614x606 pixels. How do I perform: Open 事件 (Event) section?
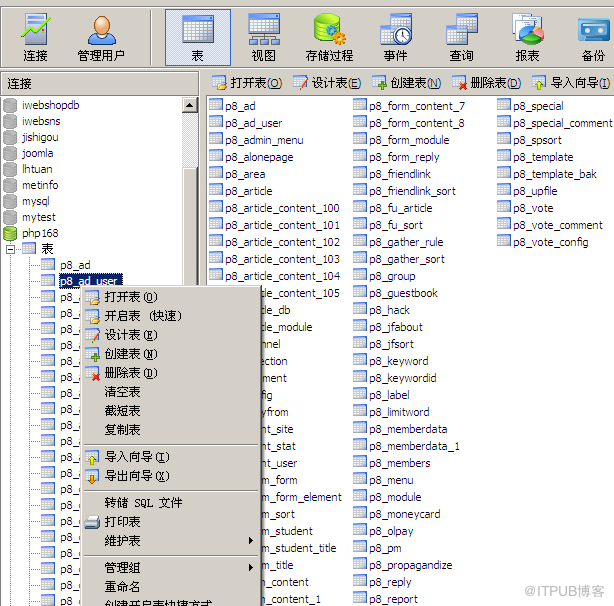click(395, 38)
